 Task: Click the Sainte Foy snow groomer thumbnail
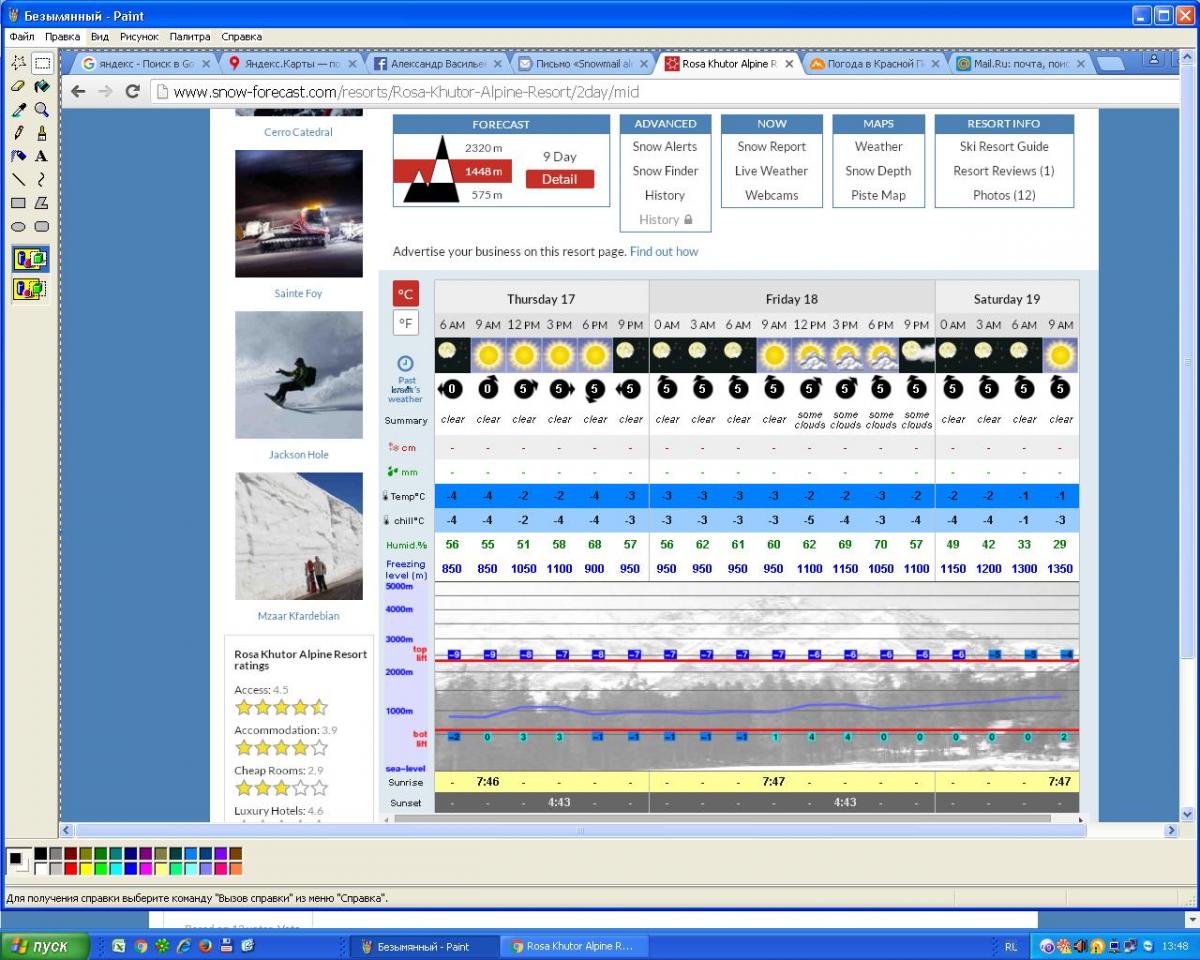click(x=299, y=214)
